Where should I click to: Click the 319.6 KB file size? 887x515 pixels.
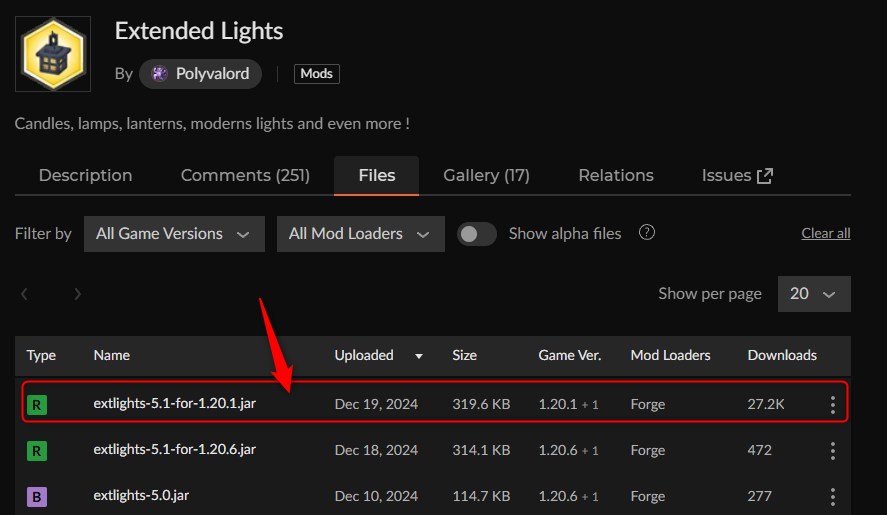point(481,404)
